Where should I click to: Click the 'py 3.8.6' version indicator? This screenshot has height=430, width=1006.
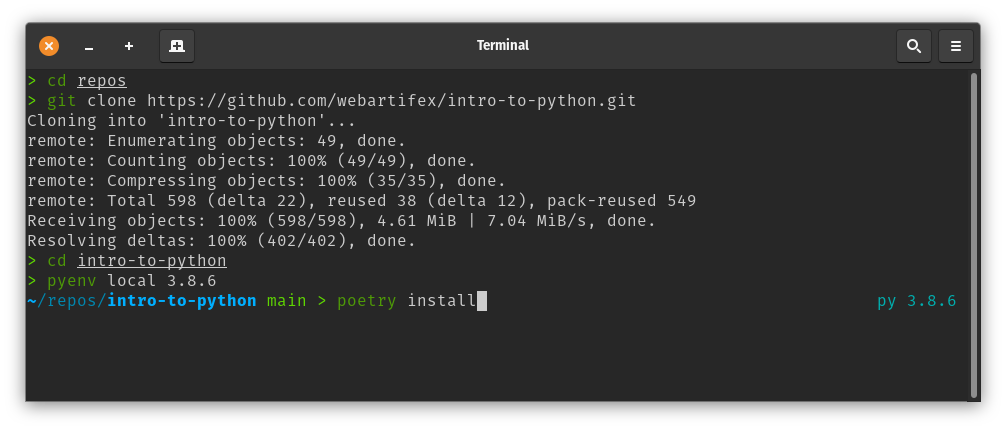[x=916, y=301]
